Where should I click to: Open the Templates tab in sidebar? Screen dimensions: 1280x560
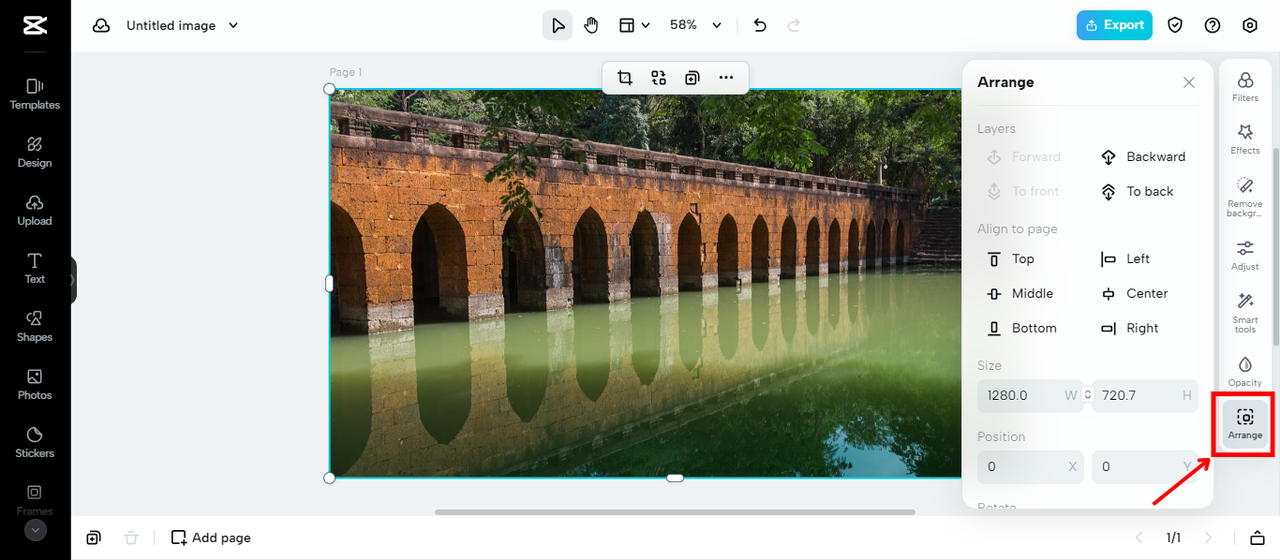[35, 93]
